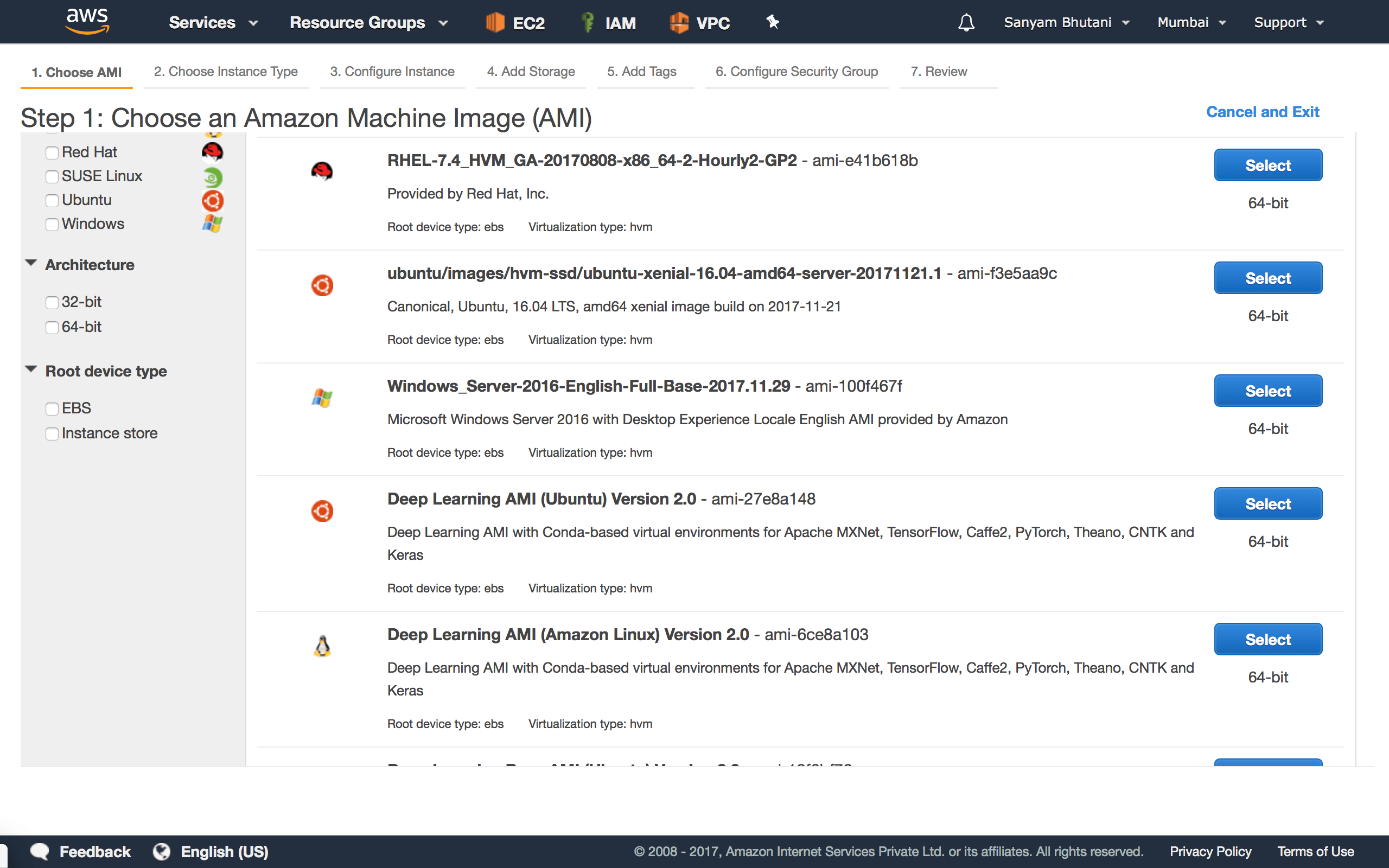Enable the 64-bit architecture filter
Screen dimensions: 1389x868
[x=52, y=327]
